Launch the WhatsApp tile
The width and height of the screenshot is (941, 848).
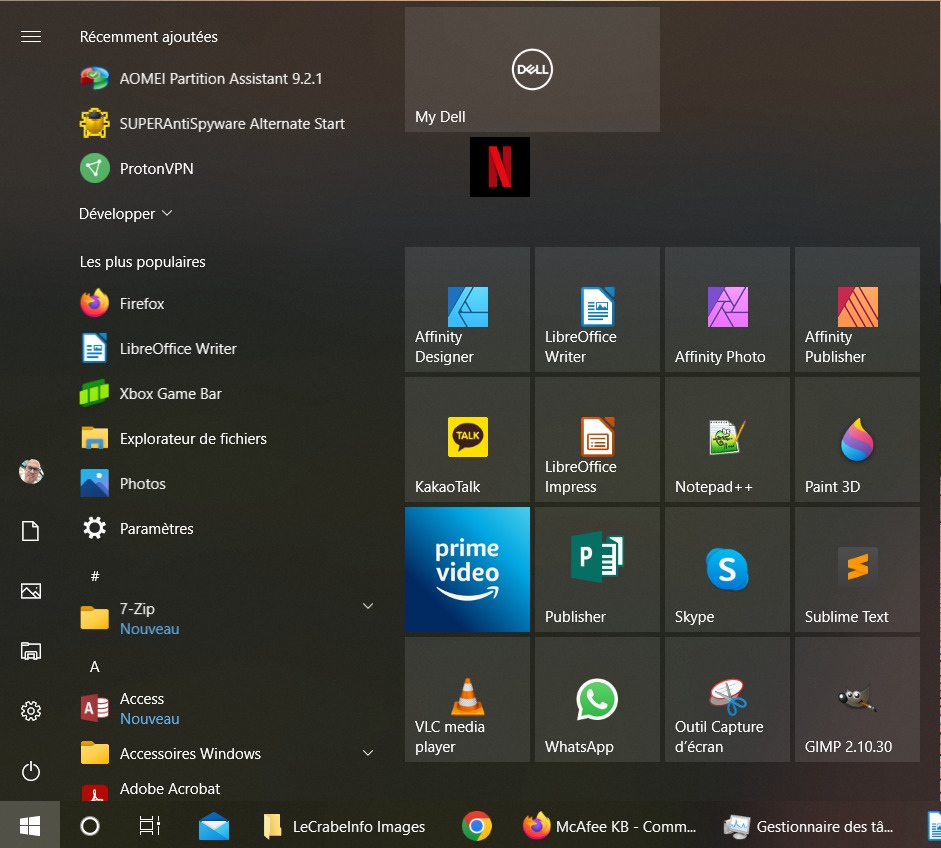pos(597,700)
